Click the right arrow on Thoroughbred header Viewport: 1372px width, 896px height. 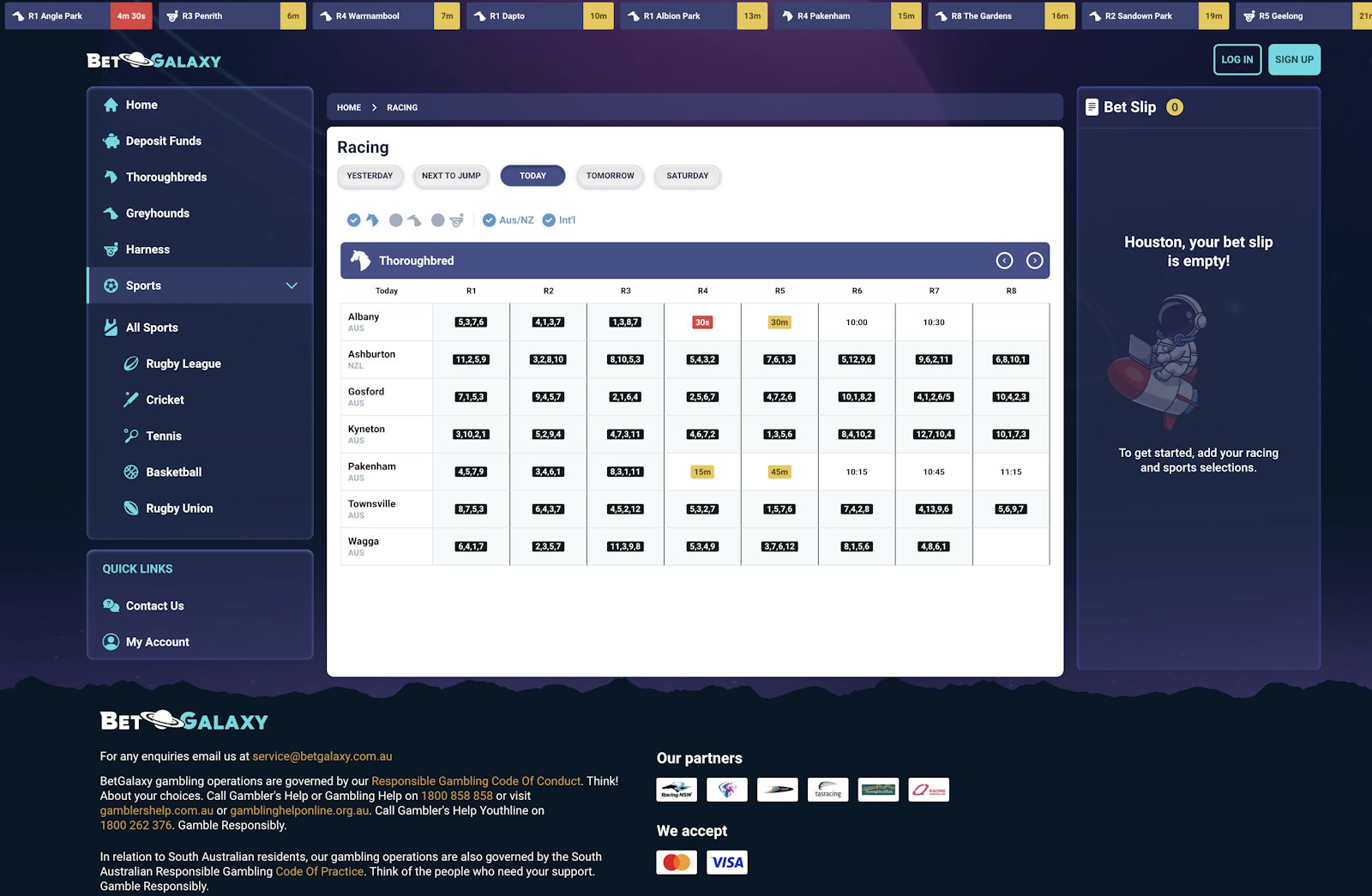coord(1033,260)
